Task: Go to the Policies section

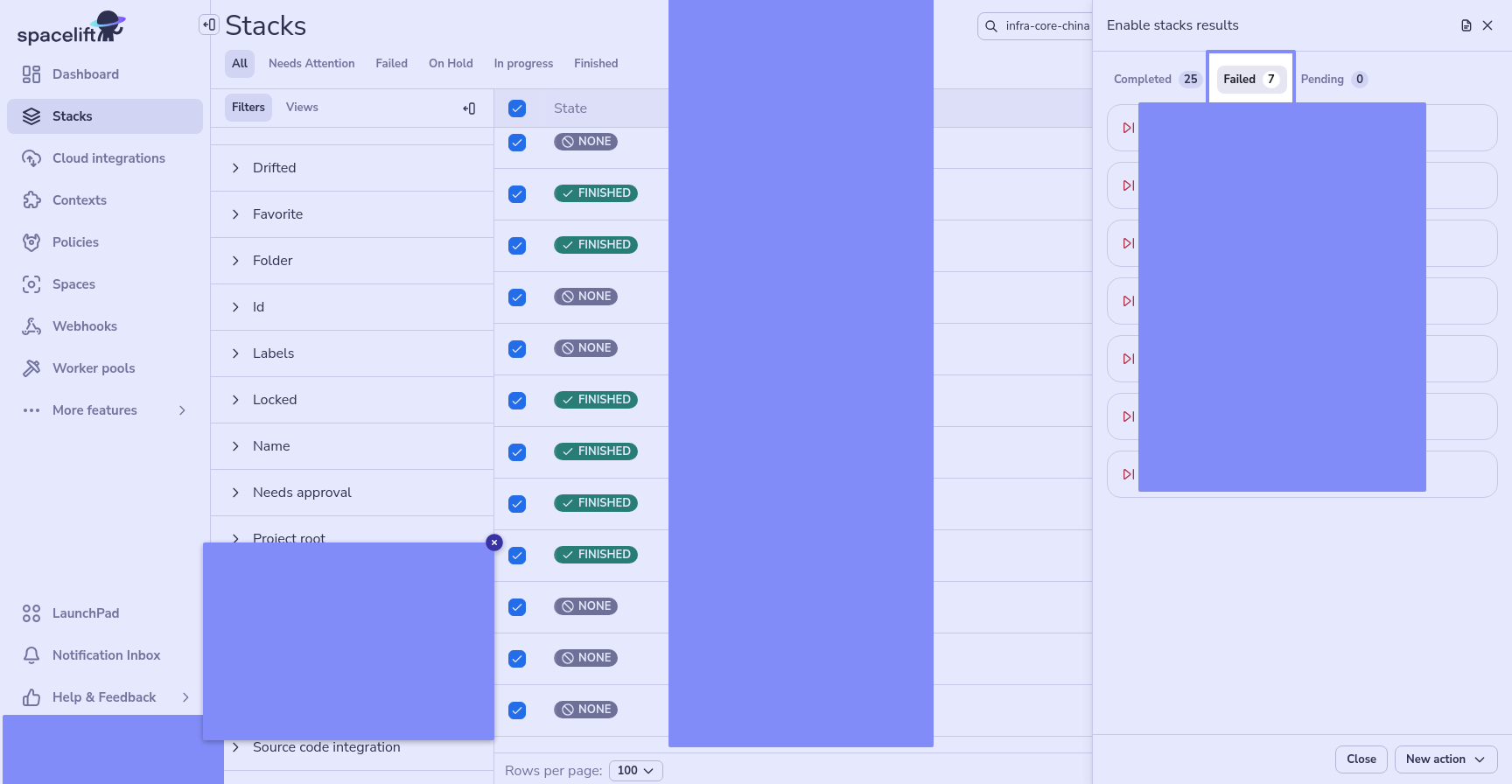Action: coord(75,242)
